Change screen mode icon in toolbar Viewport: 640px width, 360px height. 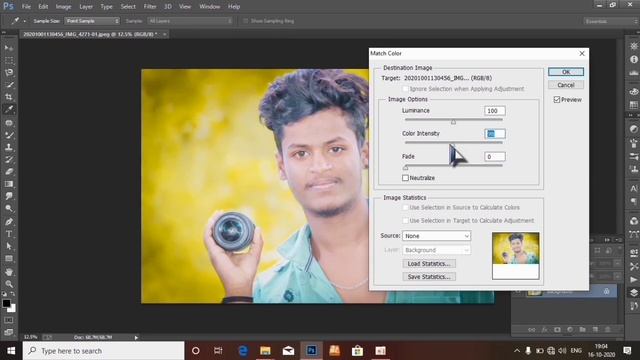(x=9, y=332)
